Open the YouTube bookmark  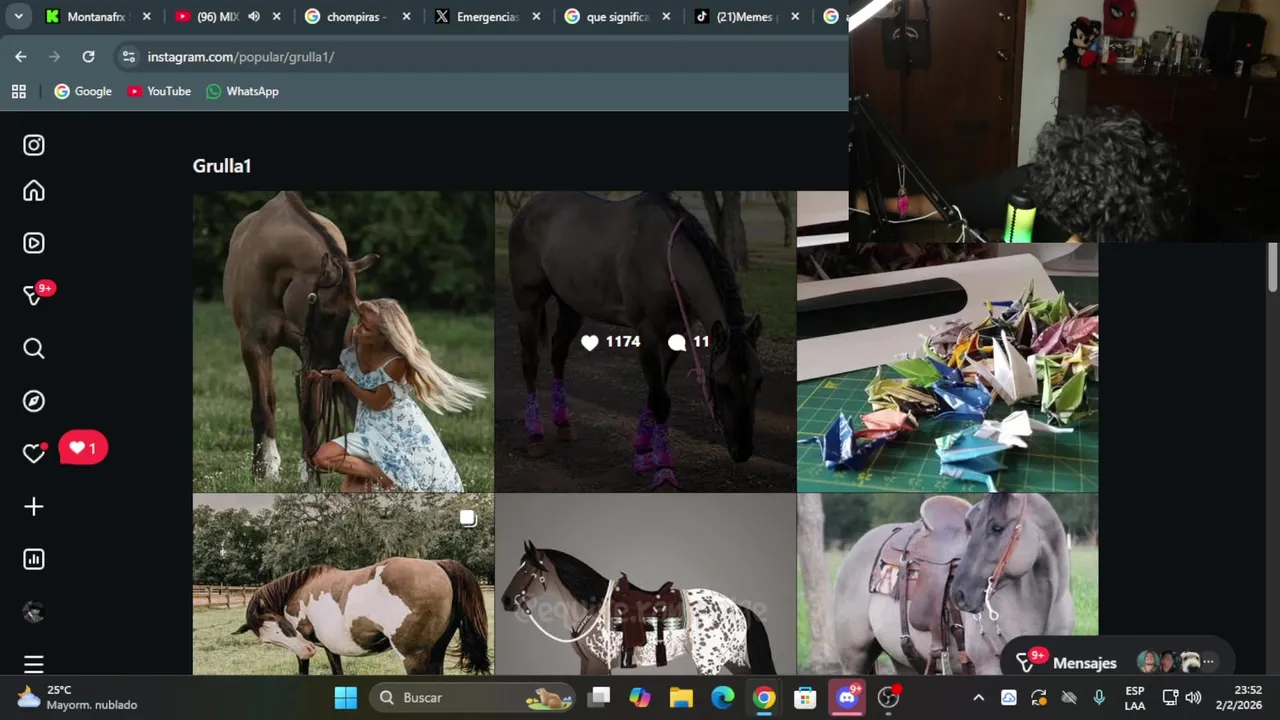(x=159, y=91)
